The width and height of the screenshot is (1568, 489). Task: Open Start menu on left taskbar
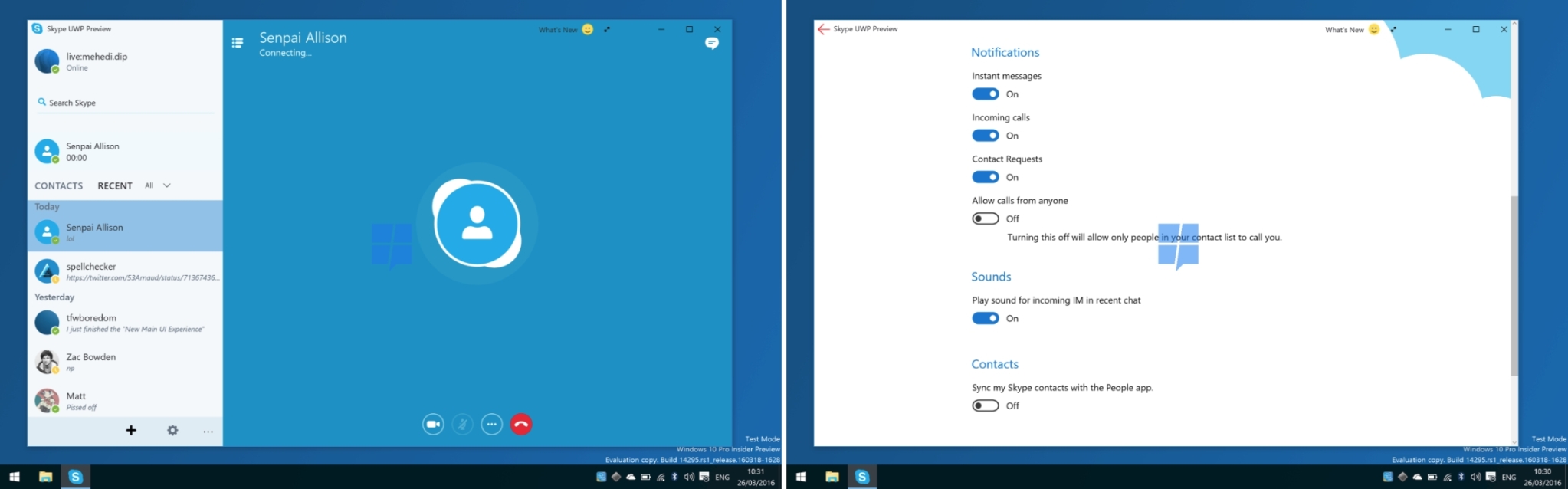14,477
